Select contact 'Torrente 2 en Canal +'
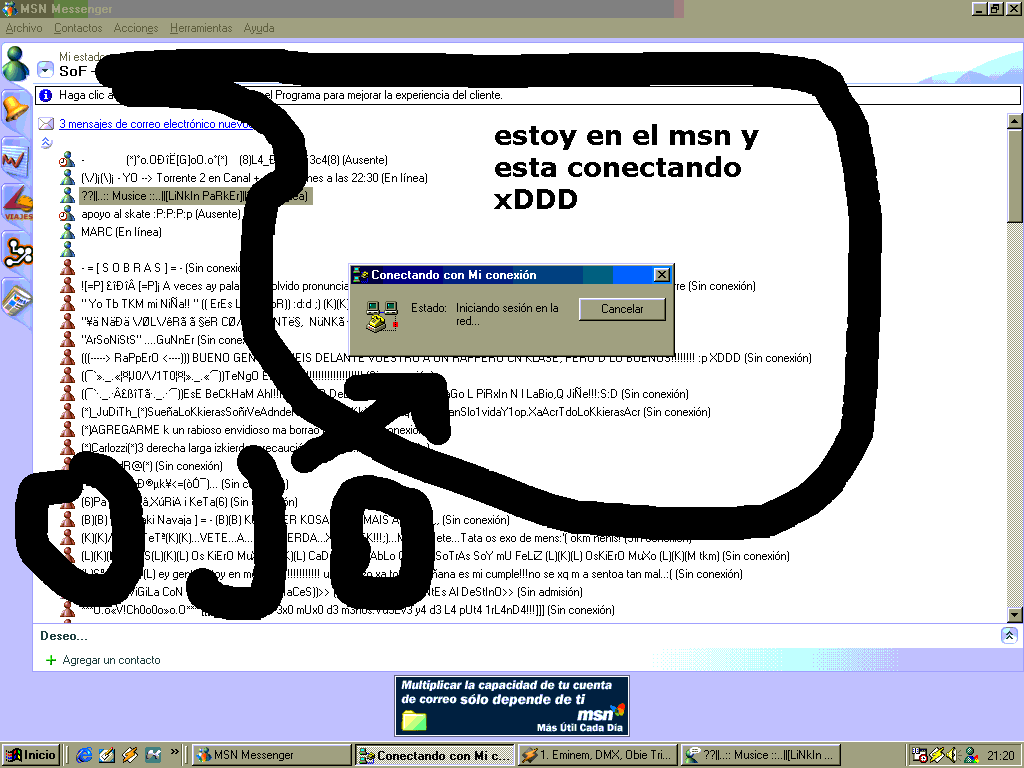Image resolution: width=1024 pixels, height=768 pixels. 254,178
